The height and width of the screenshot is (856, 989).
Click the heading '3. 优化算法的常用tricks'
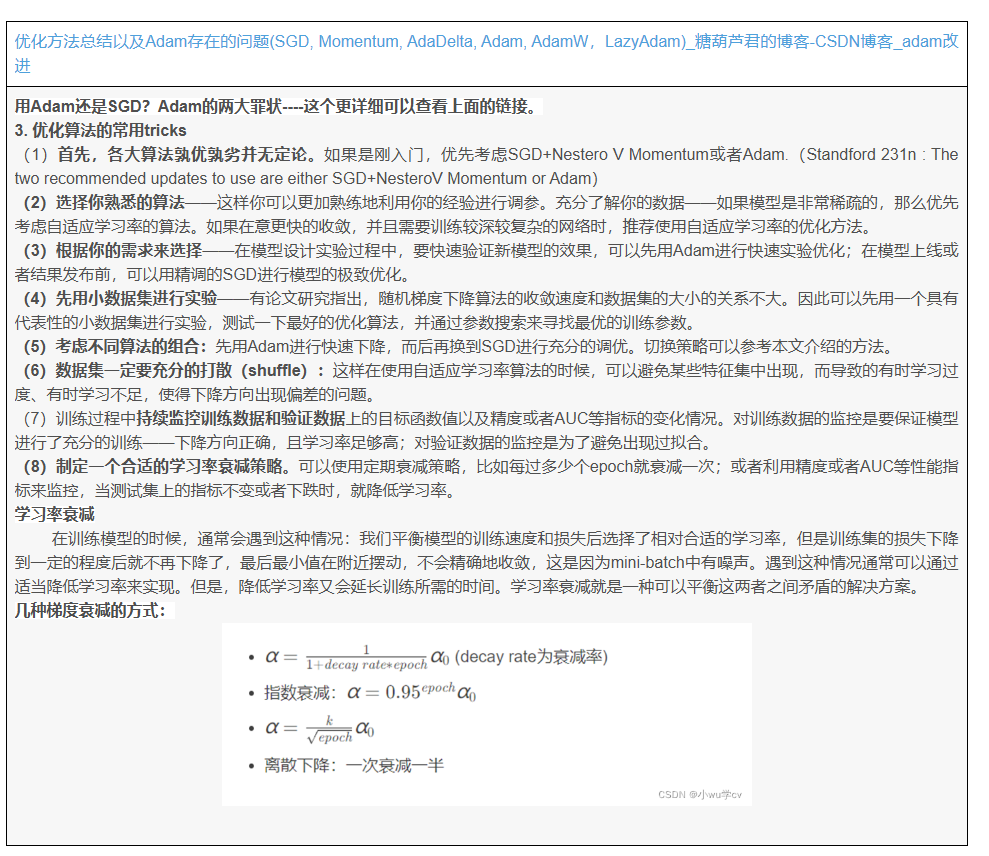click(100, 131)
